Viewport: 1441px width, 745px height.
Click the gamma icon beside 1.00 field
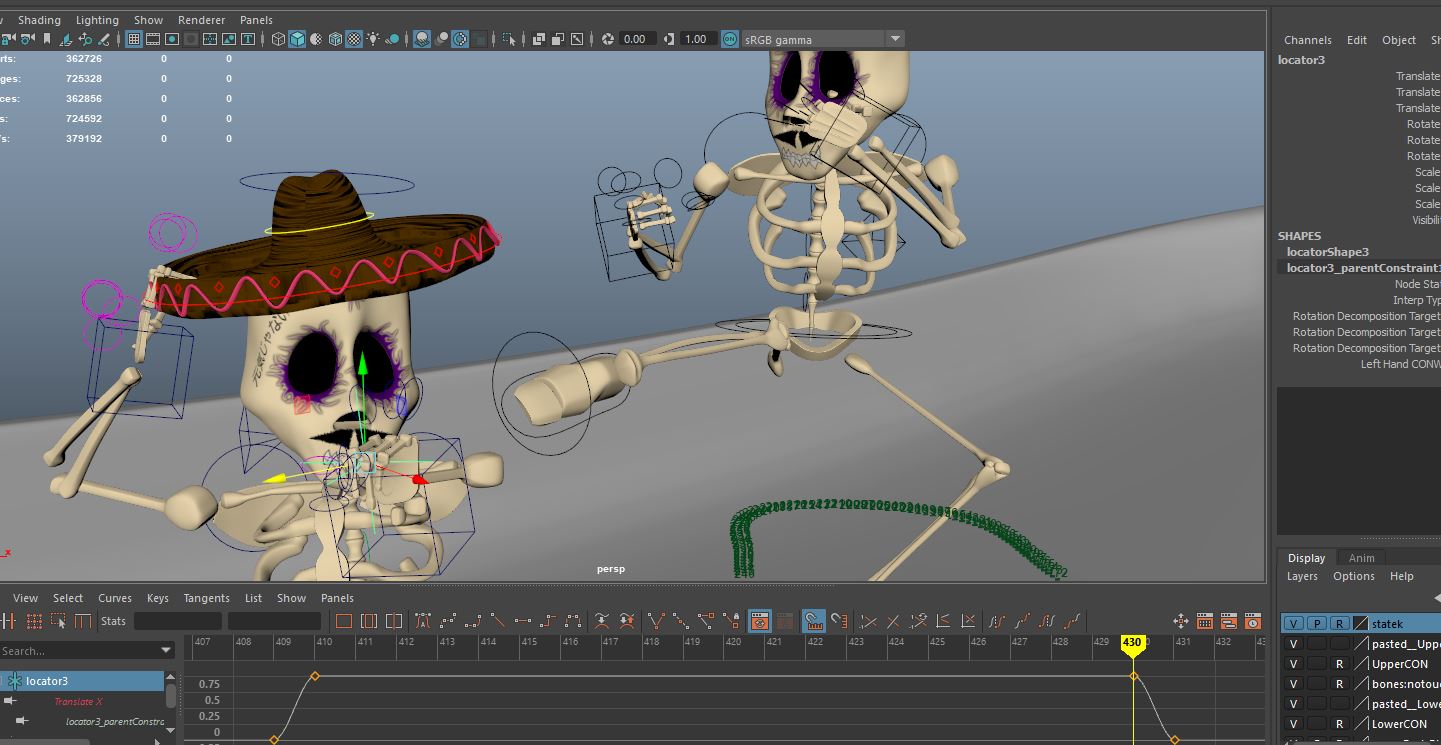pos(670,39)
